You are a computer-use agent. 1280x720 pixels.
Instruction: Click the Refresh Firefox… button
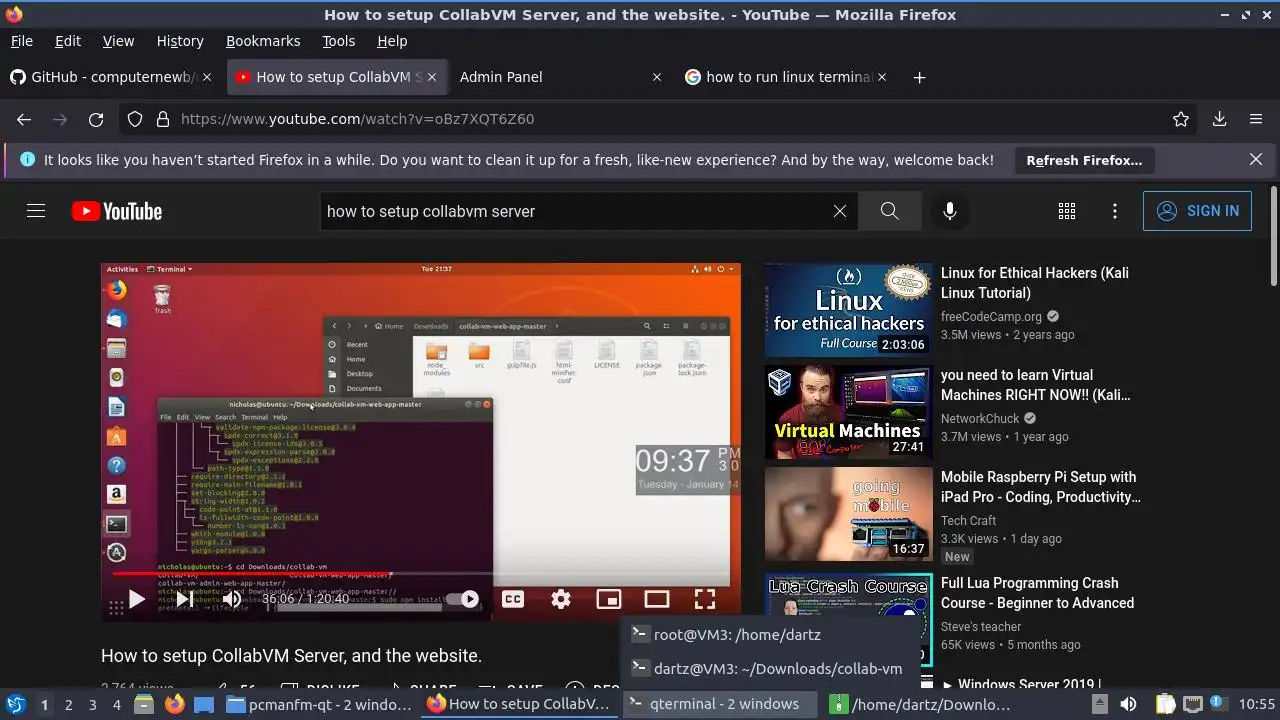point(1084,160)
